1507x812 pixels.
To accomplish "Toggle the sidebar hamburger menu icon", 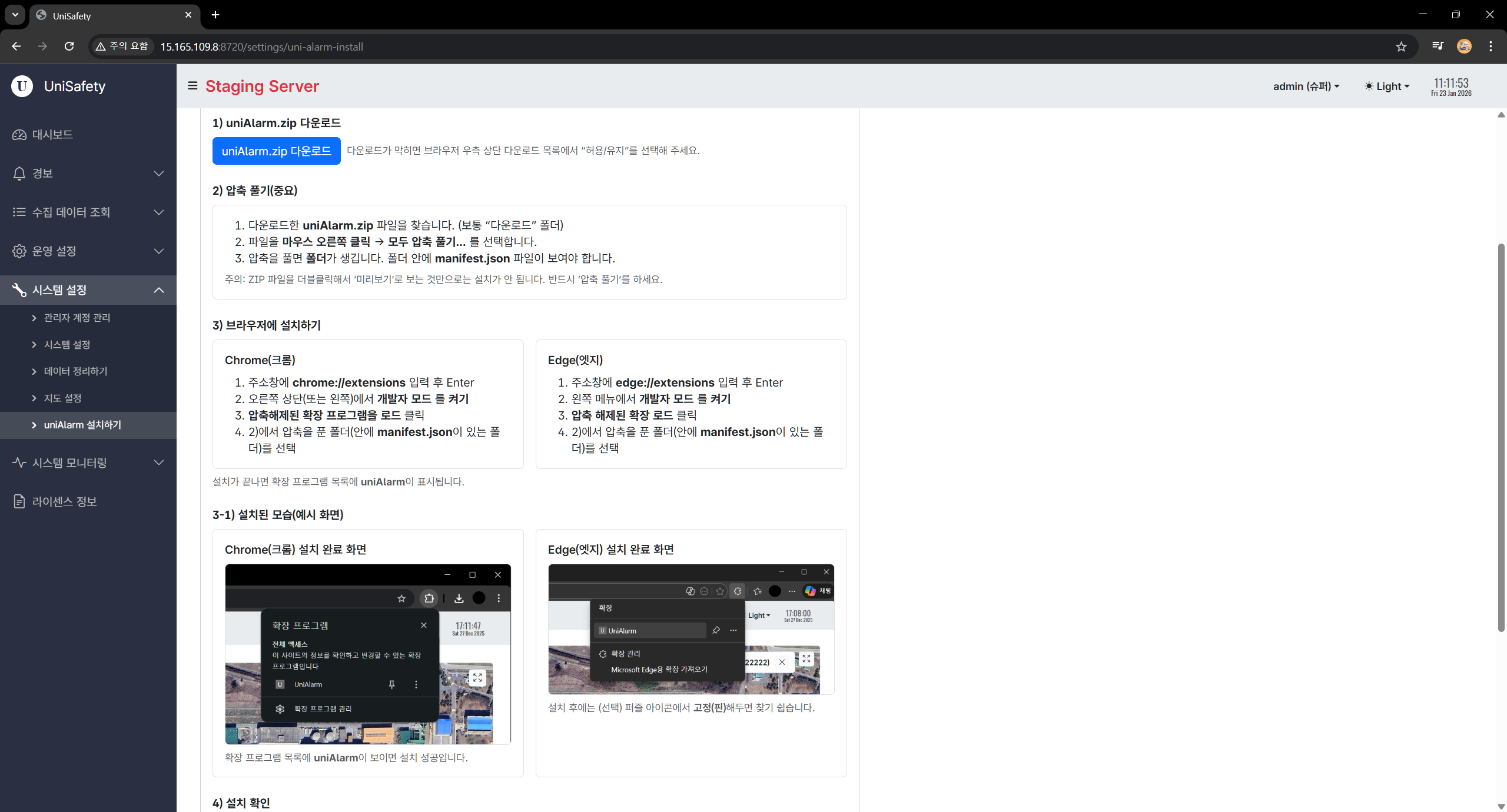I will pyautogui.click(x=192, y=86).
